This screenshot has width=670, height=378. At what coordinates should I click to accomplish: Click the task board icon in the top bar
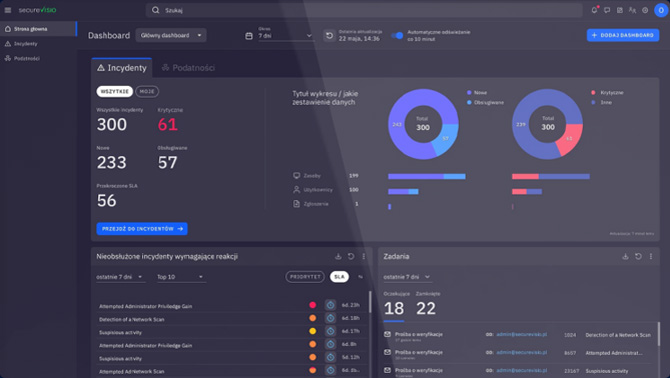pos(620,10)
